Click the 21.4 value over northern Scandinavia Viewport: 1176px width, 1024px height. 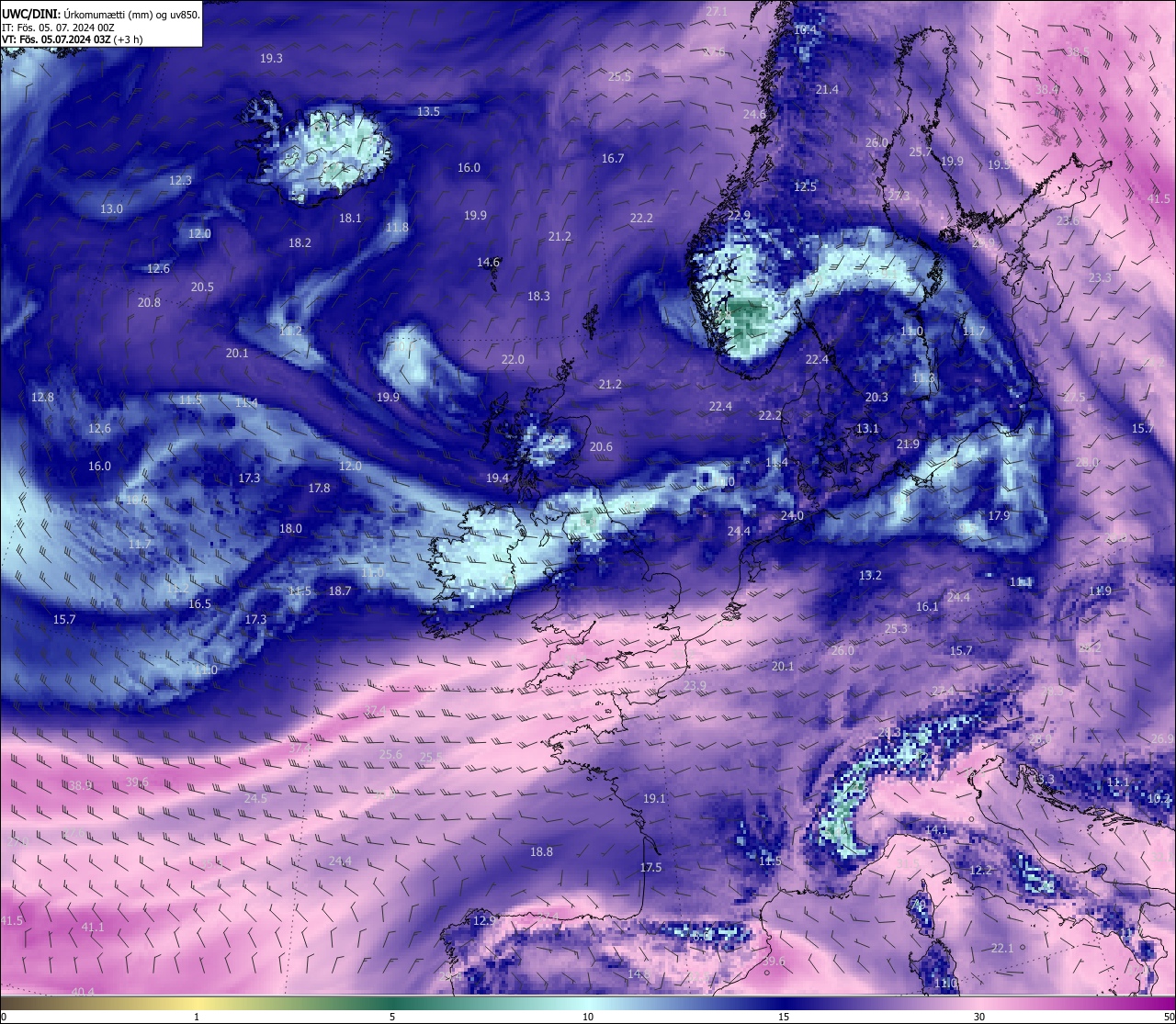827,89
